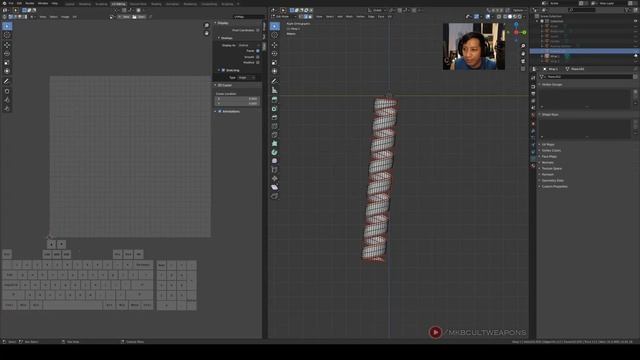Click the New image button

pos(124,17)
